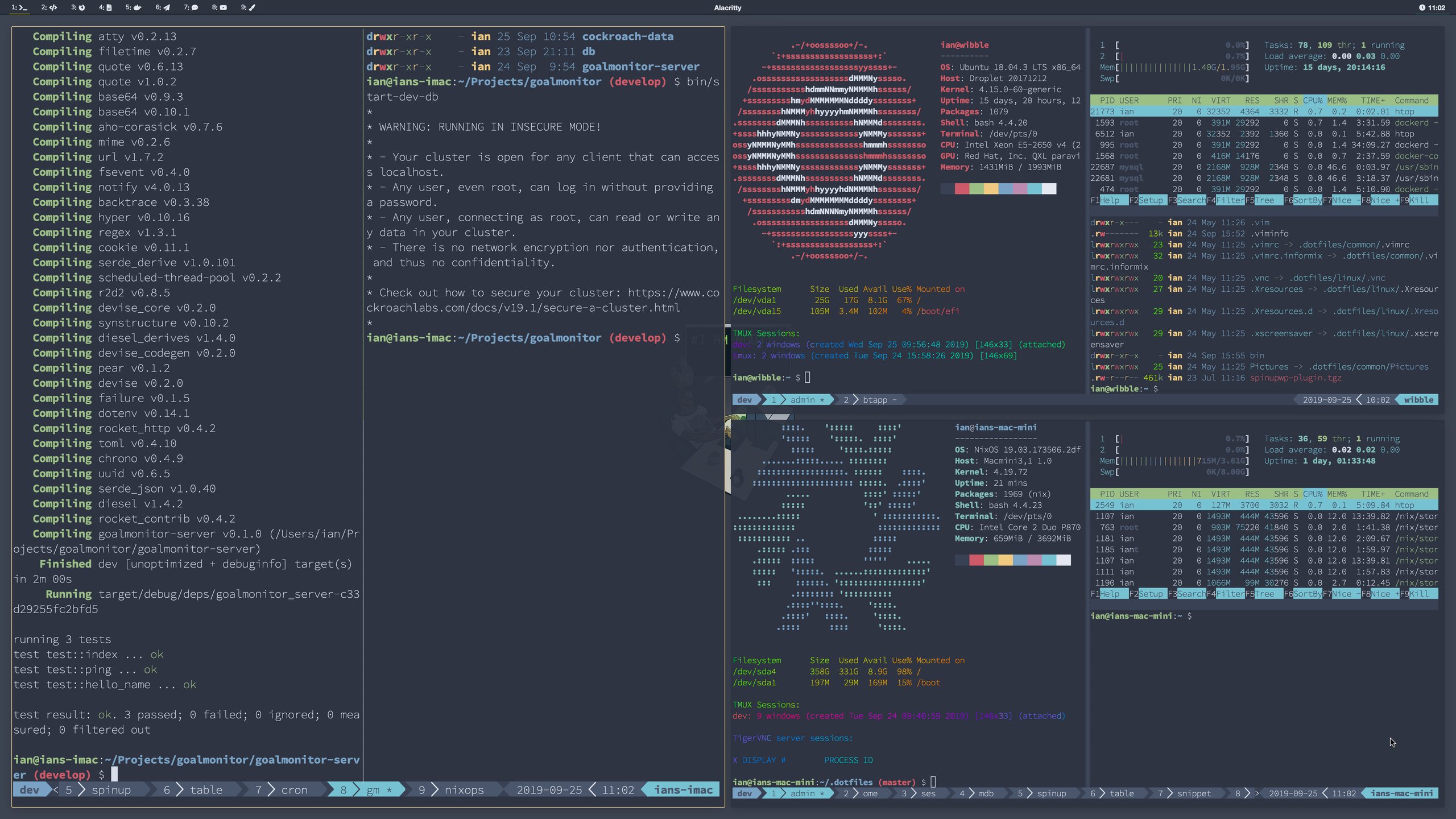Click the red block in wibble color palette
Screen dimensions: 1456x819
(x=961, y=189)
